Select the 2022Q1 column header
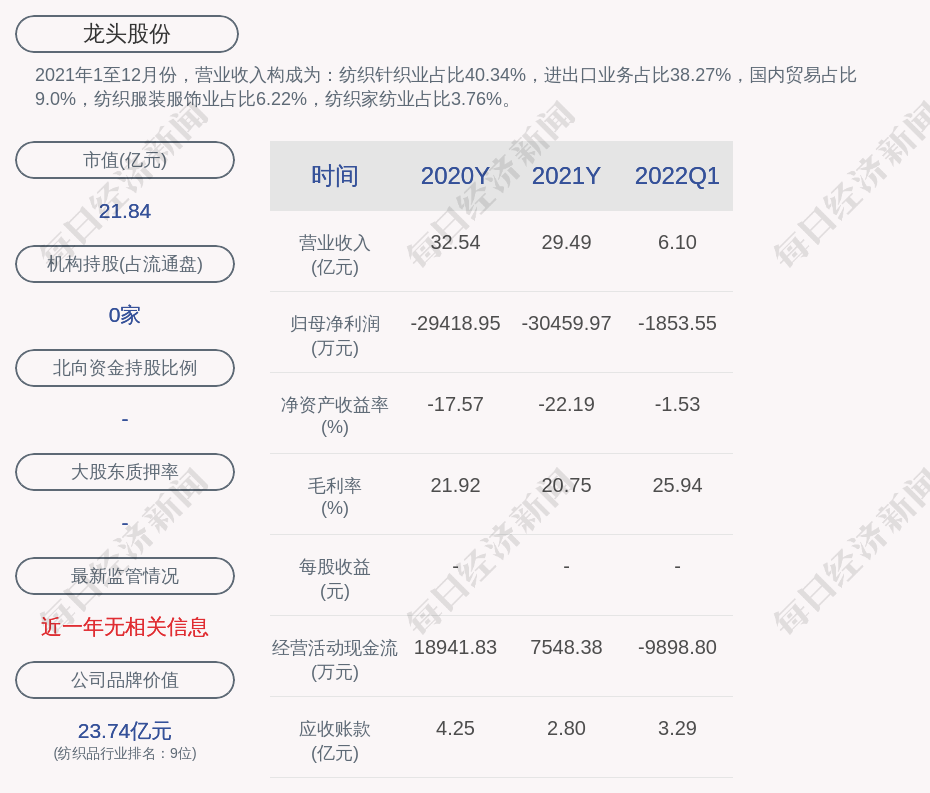The width and height of the screenshot is (930, 793). pyautogui.click(x=677, y=176)
